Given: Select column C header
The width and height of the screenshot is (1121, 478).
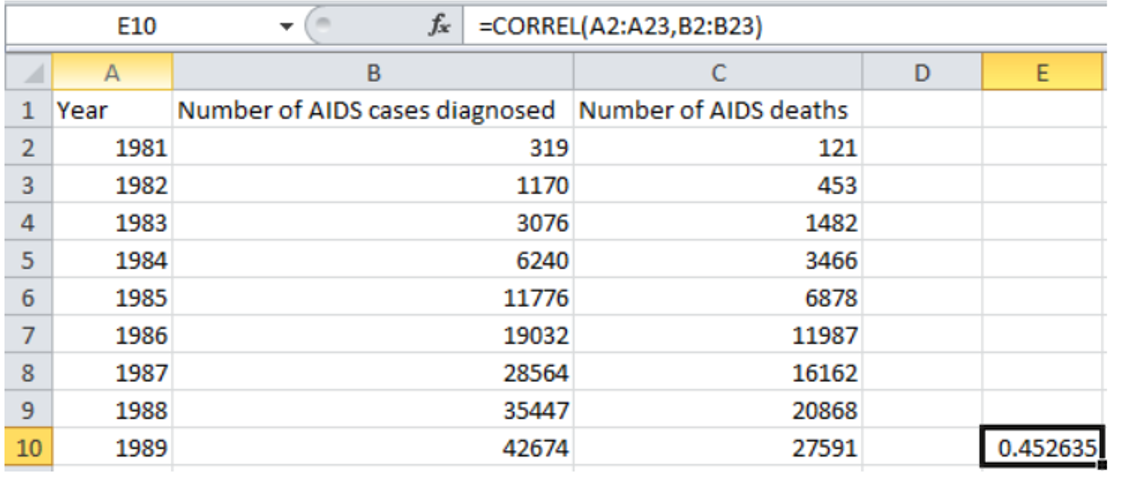Looking at the screenshot, I should pyautogui.click(x=717, y=72).
